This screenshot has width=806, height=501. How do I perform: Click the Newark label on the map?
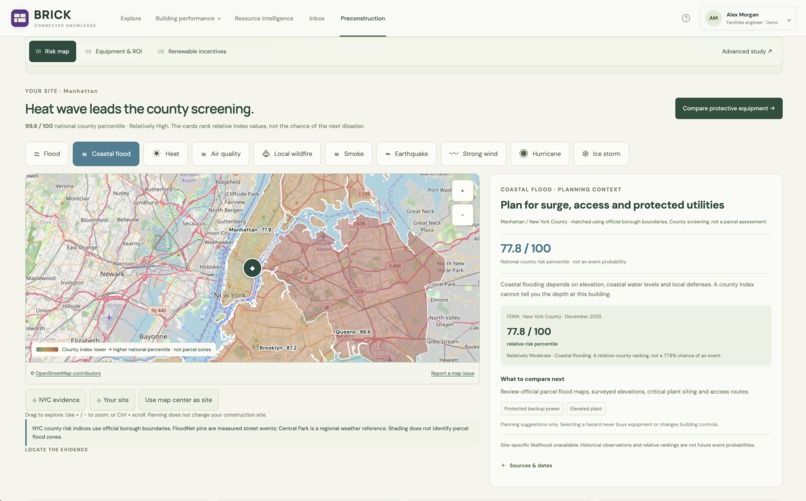pyautogui.click(x=112, y=274)
